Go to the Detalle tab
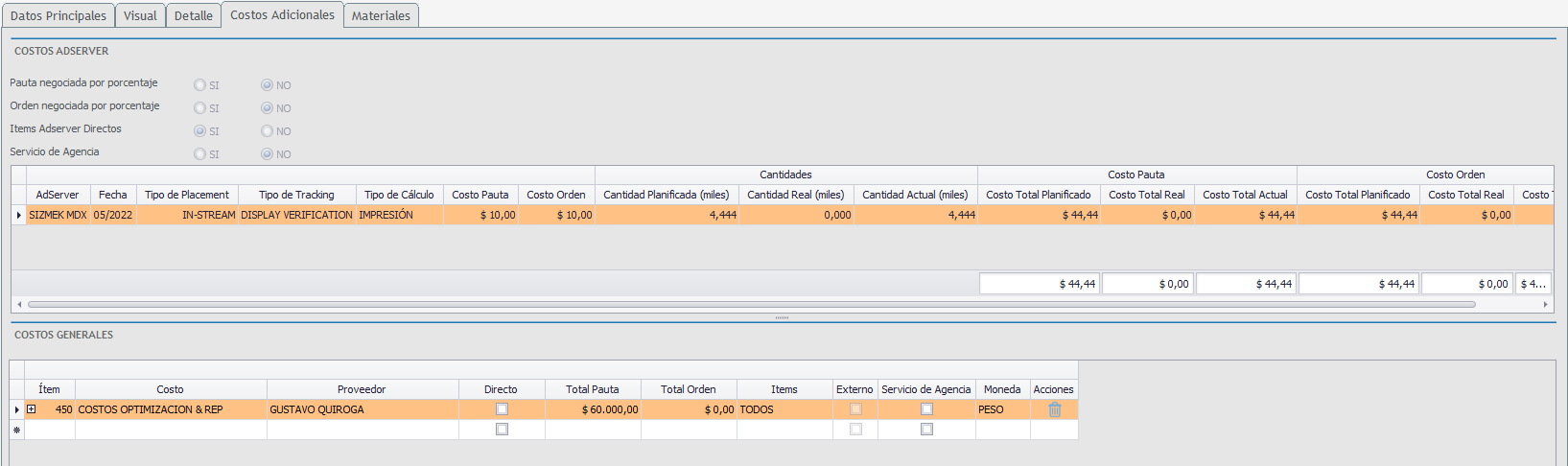This screenshot has height=466, width=1568. (193, 15)
